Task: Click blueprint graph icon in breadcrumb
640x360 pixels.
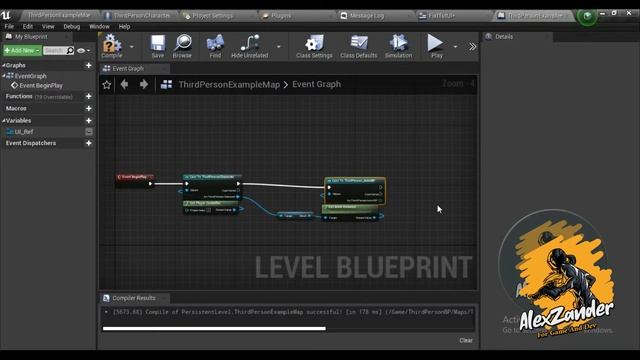Action: (166, 84)
